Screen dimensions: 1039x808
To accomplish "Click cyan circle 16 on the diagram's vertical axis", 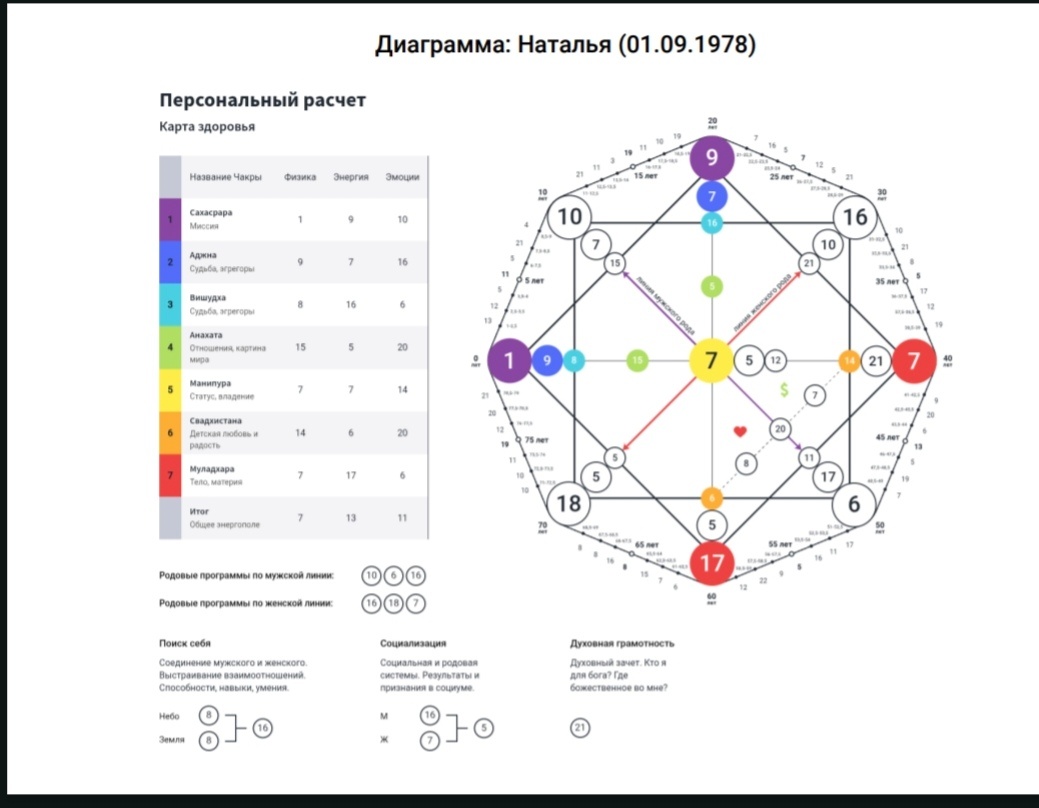I will 712,223.
